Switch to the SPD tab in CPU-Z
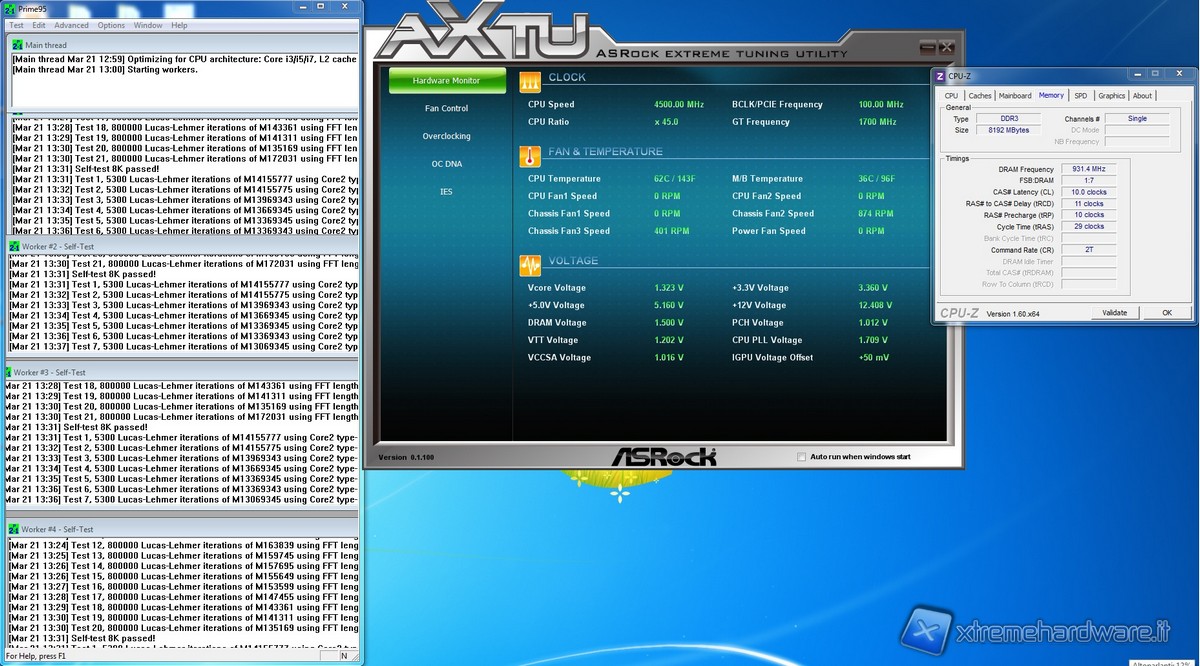This screenshot has height=666, width=1200. (1080, 96)
